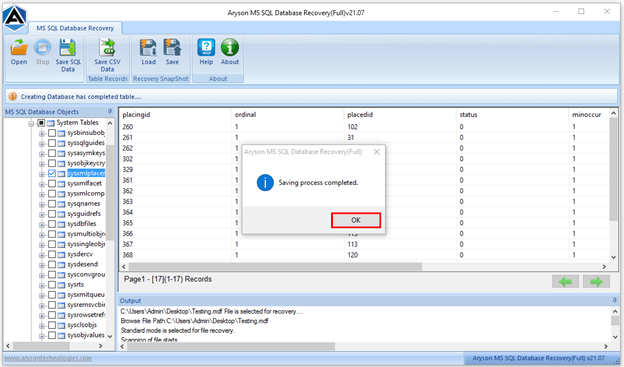Click the Aryson logo icon
The height and width of the screenshot is (367, 624).
(15, 17)
